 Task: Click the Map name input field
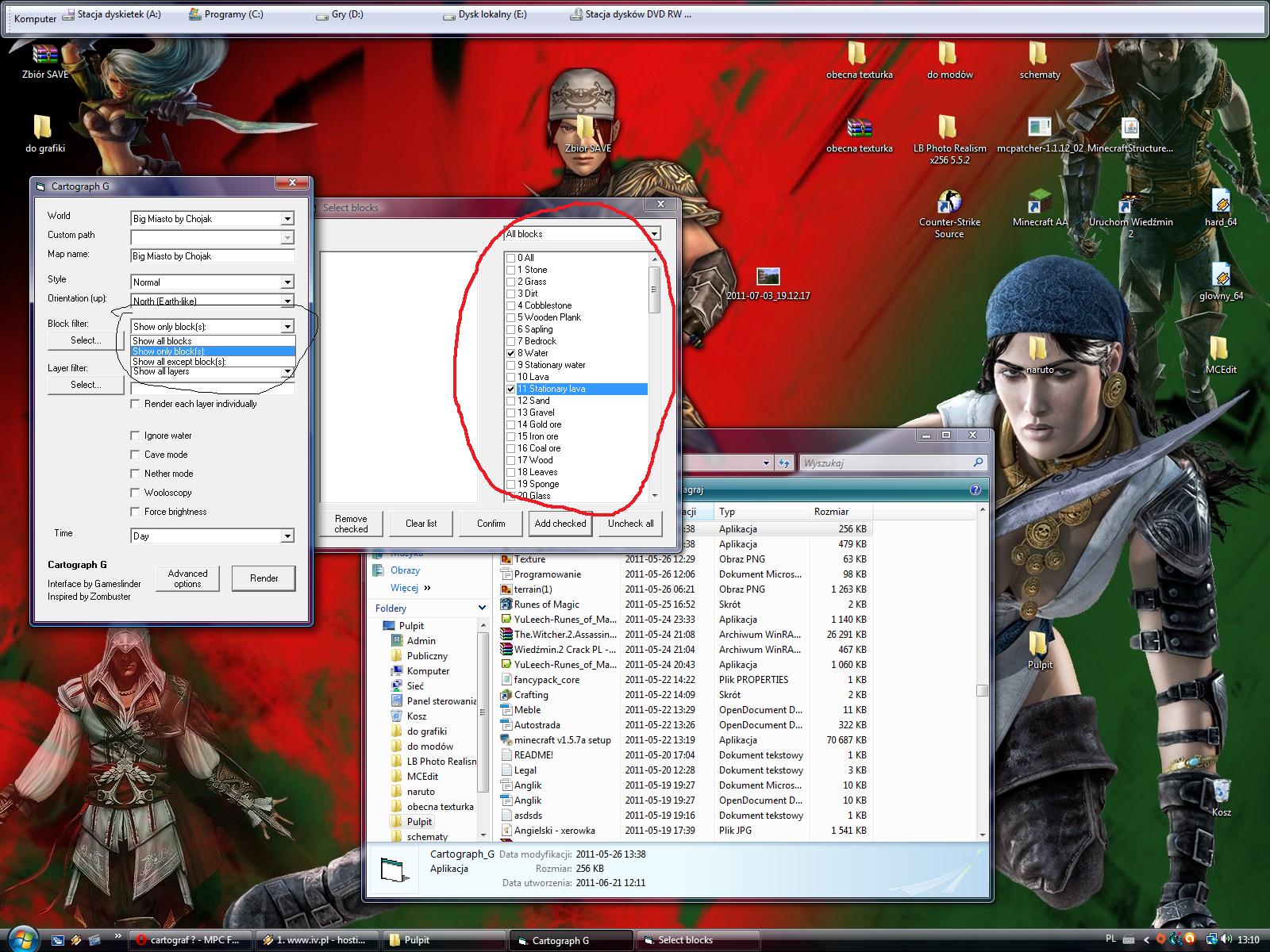pyautogui.click(x=213, y=256)
